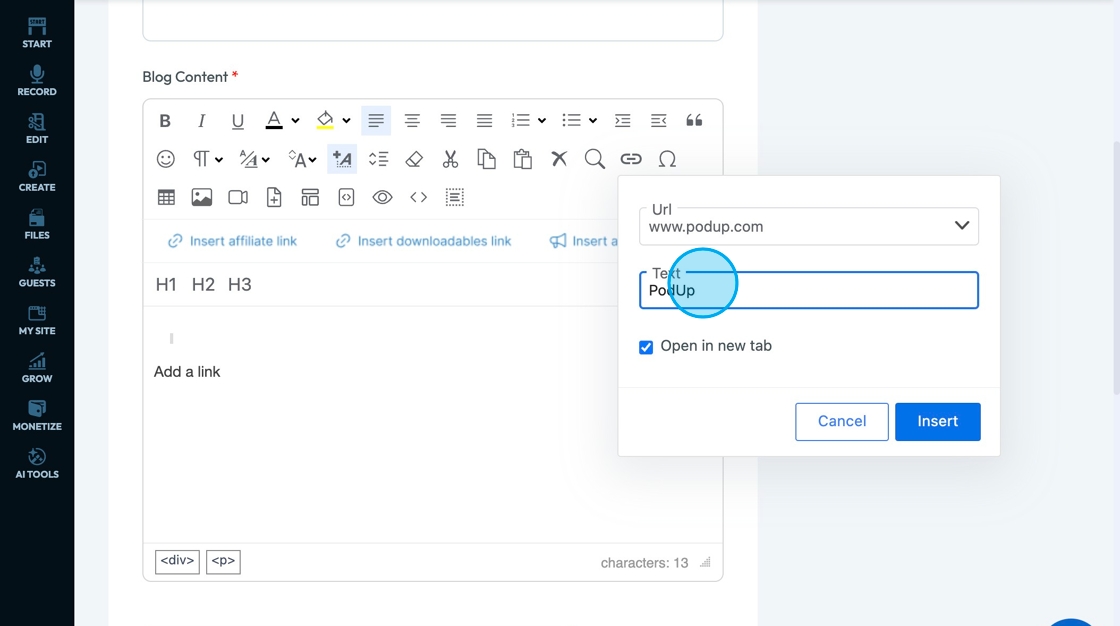This screenshot has width=1120, height=626.
Task: Insert a numbered list
Action: coord(521,121)
